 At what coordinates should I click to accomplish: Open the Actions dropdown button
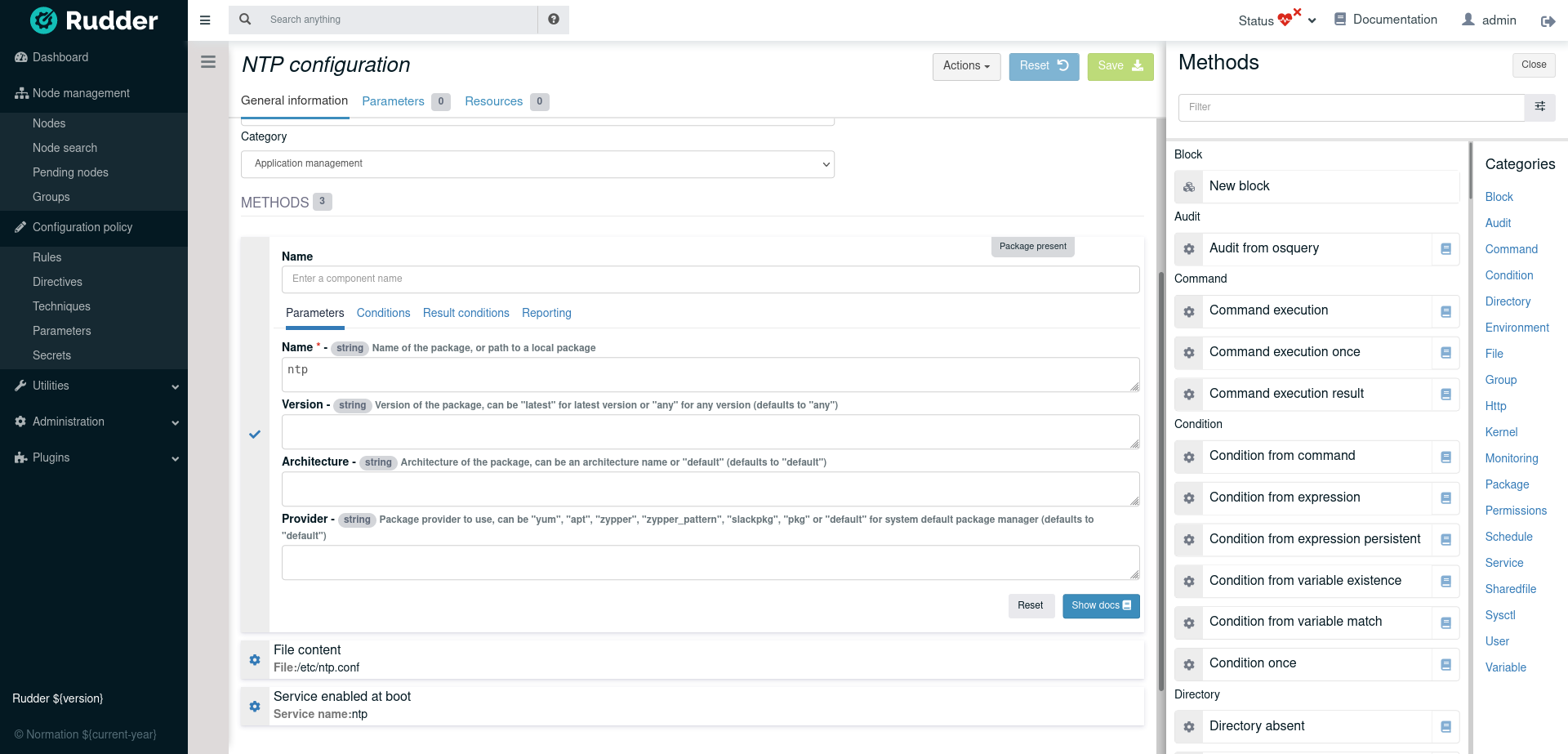pyautogui.click(x=966, y=66)
